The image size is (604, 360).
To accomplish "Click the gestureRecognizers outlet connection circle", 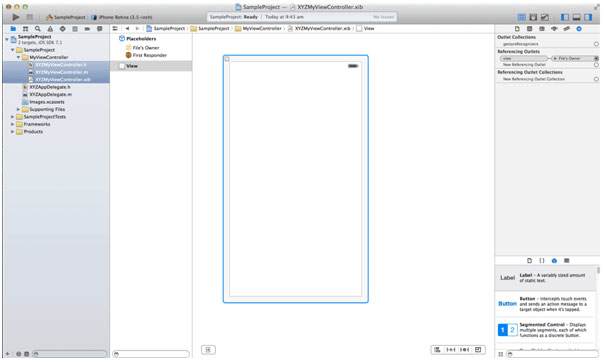I will [596, 44].
